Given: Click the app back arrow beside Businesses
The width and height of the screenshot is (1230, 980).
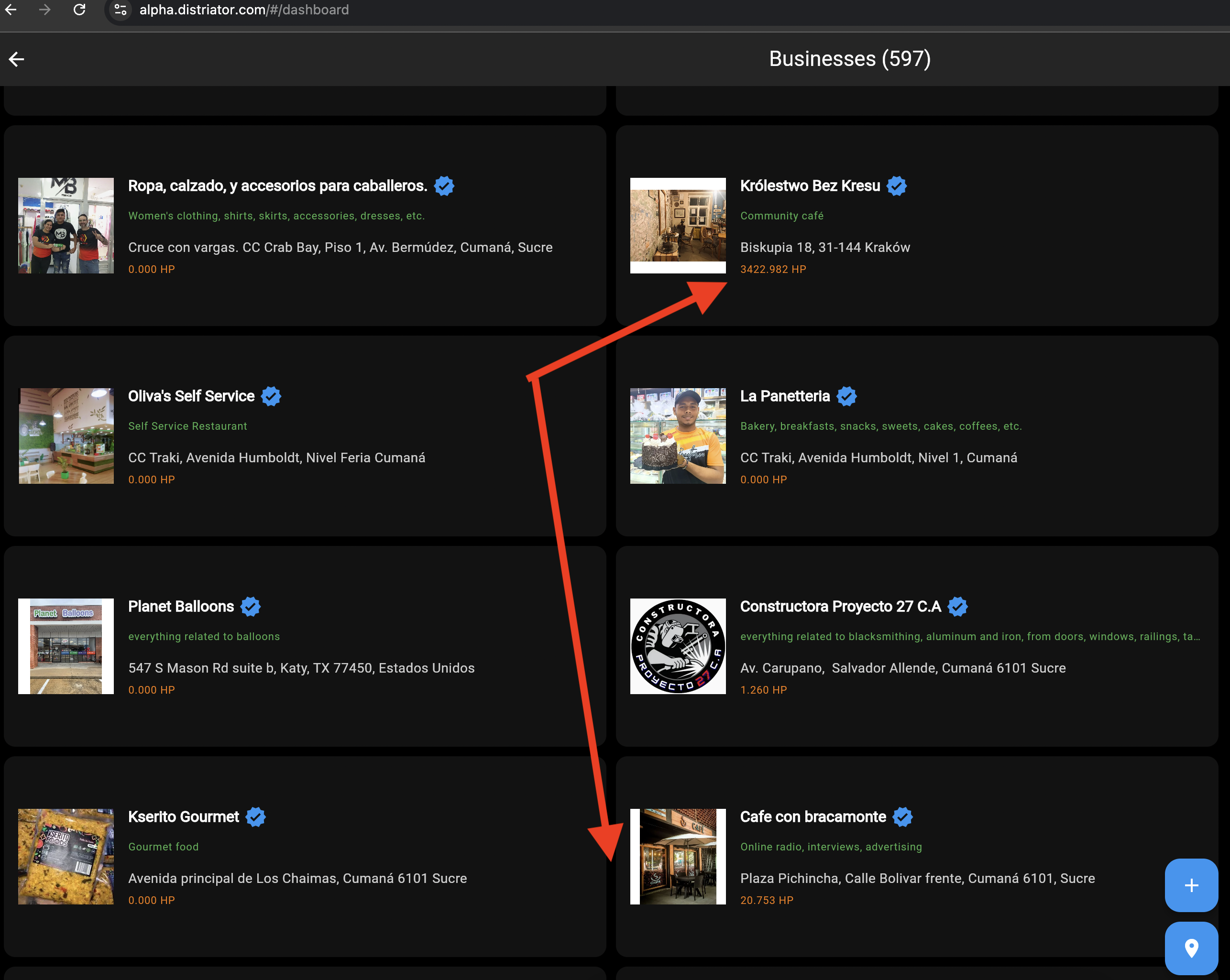Looking at the screenshot, I should (17, 59).
